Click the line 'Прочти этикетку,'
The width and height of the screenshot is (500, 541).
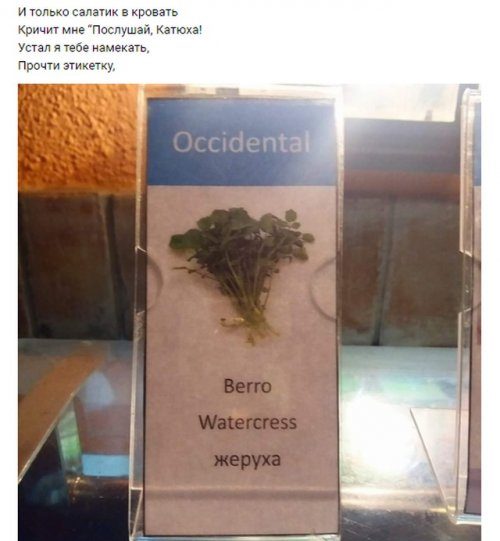pyautogui.click(x=66, y=65)
